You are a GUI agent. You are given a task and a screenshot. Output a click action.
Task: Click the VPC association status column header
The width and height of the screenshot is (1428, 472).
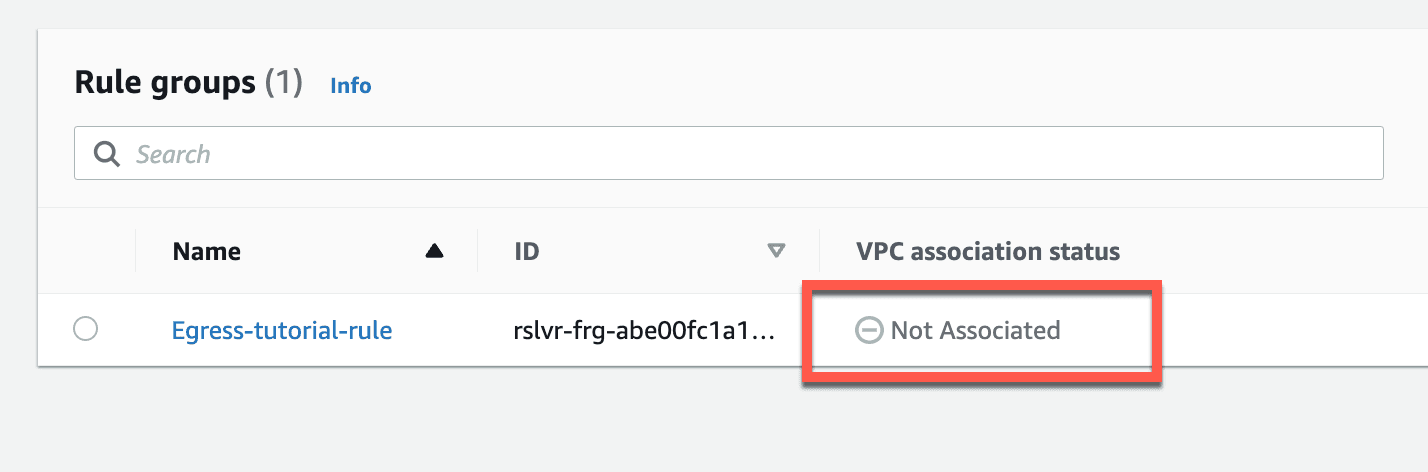988,251
